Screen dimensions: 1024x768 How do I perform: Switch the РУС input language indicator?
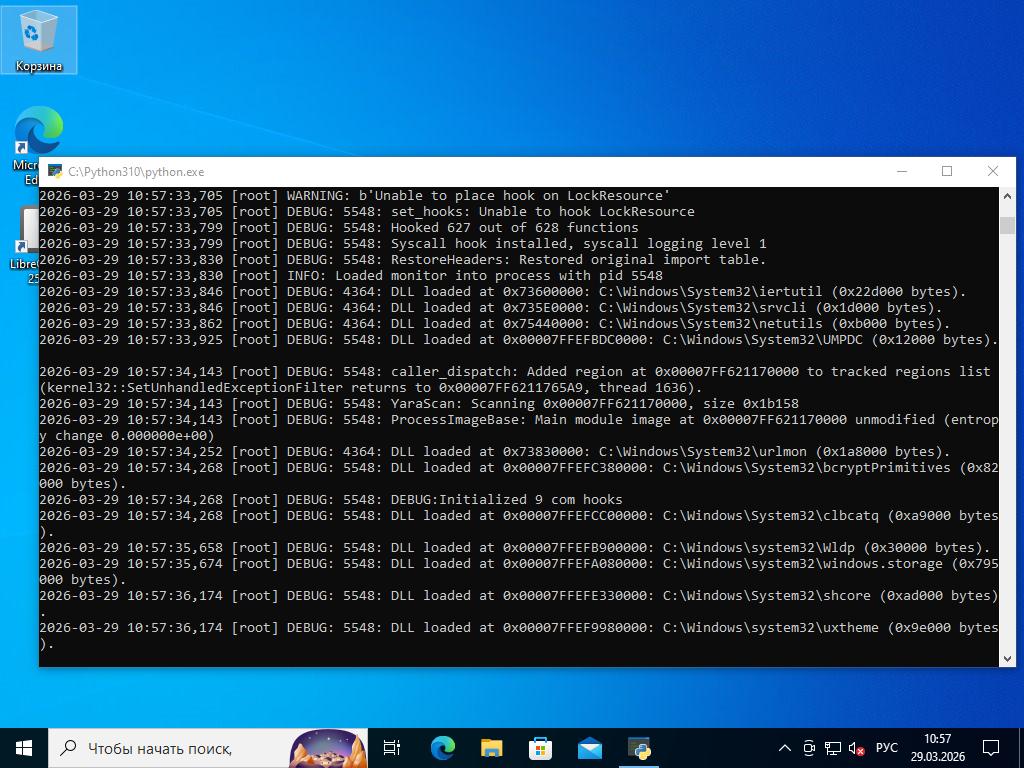(x=886, y=748)
